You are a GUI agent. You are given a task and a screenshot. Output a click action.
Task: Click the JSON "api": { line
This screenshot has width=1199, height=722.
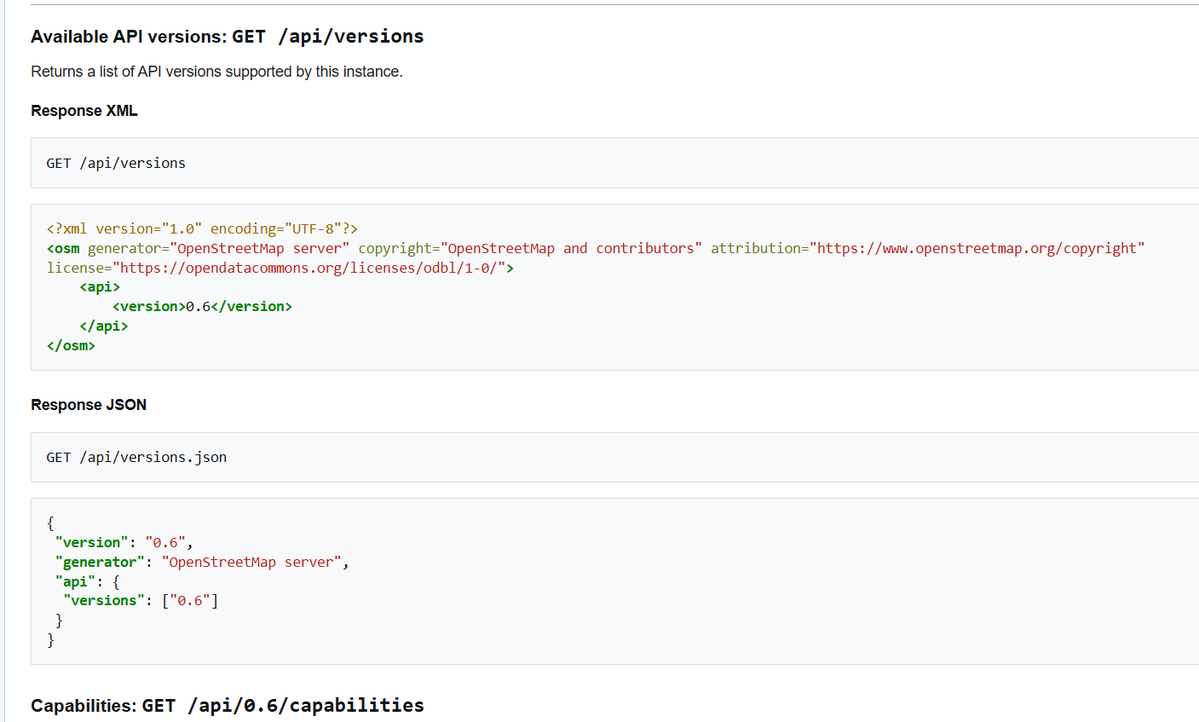pos(87,582)
